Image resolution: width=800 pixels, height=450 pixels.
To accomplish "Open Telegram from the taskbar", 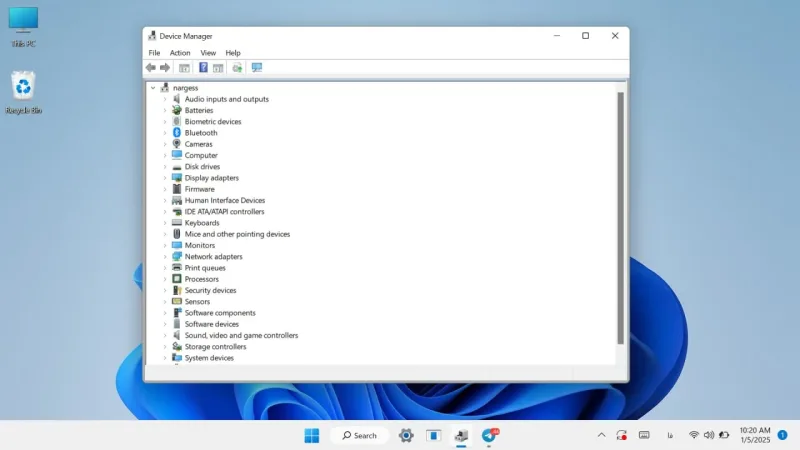I will pos(489,435).
